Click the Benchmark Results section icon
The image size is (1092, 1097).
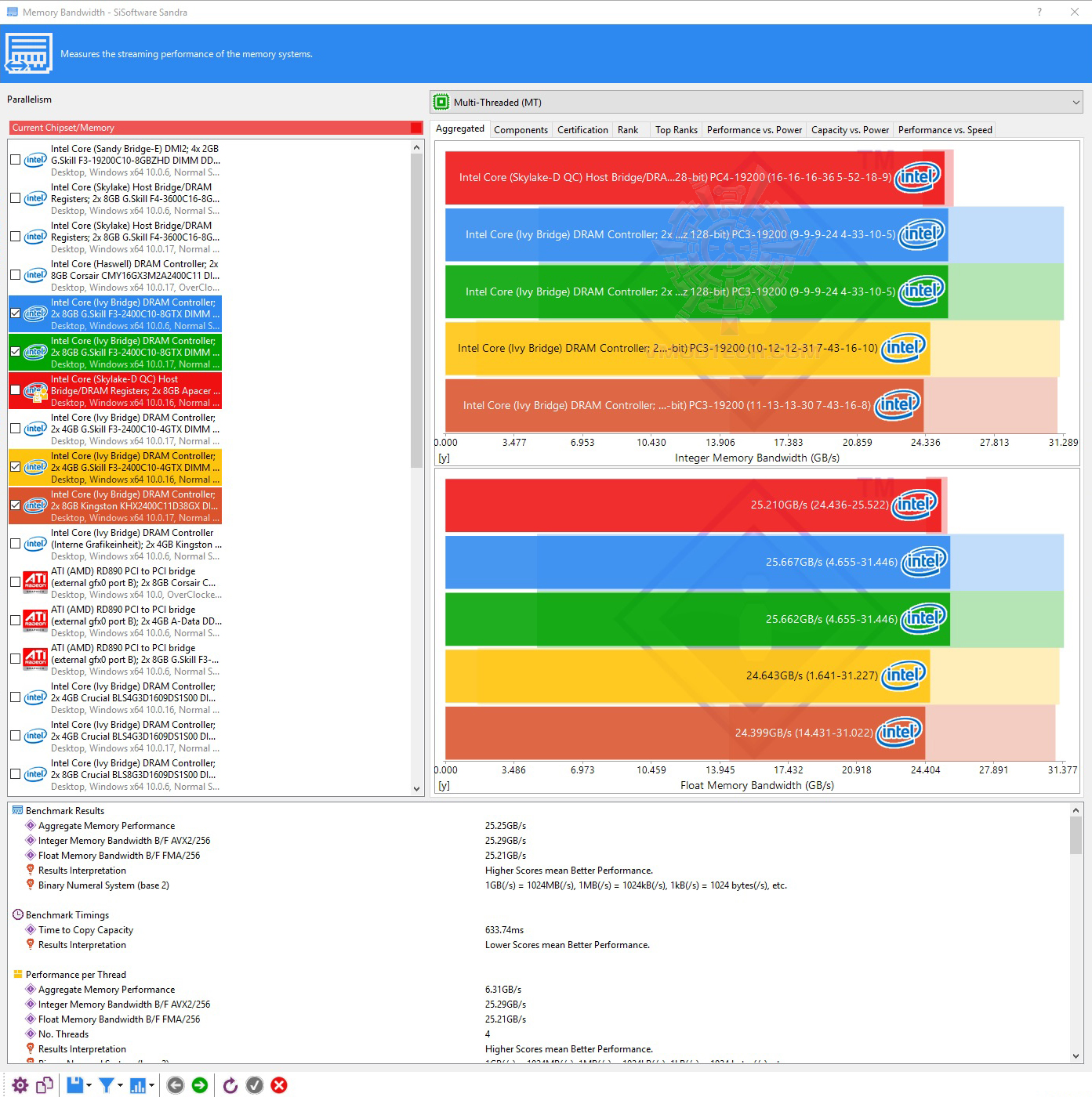pyautogui.click(x=17, y=811)
